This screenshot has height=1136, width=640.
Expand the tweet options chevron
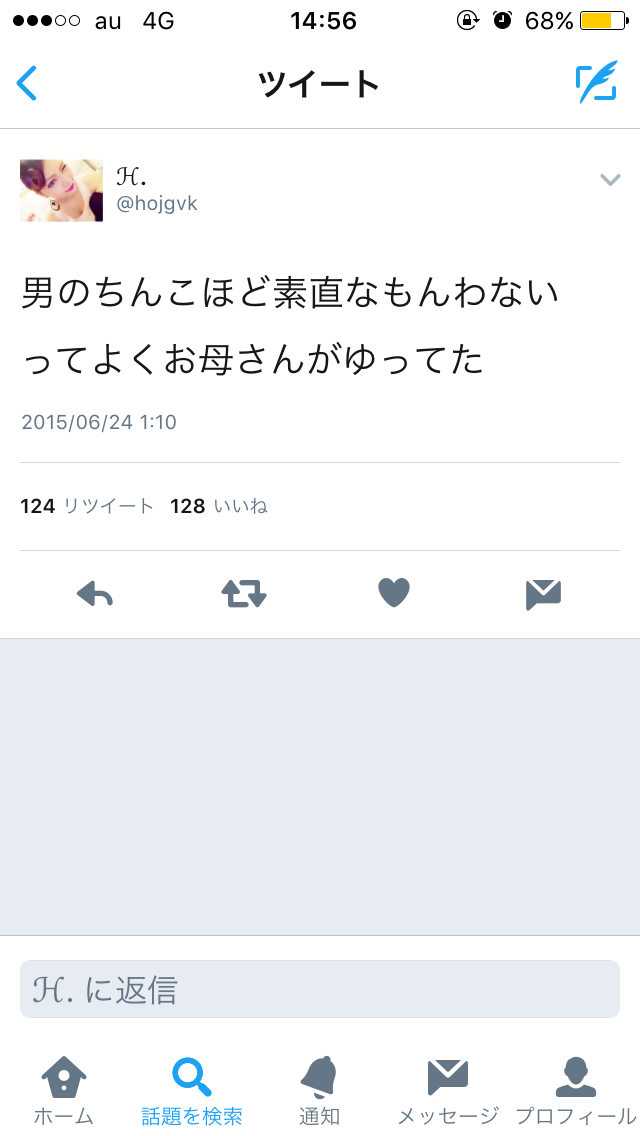tap(610, 180)
